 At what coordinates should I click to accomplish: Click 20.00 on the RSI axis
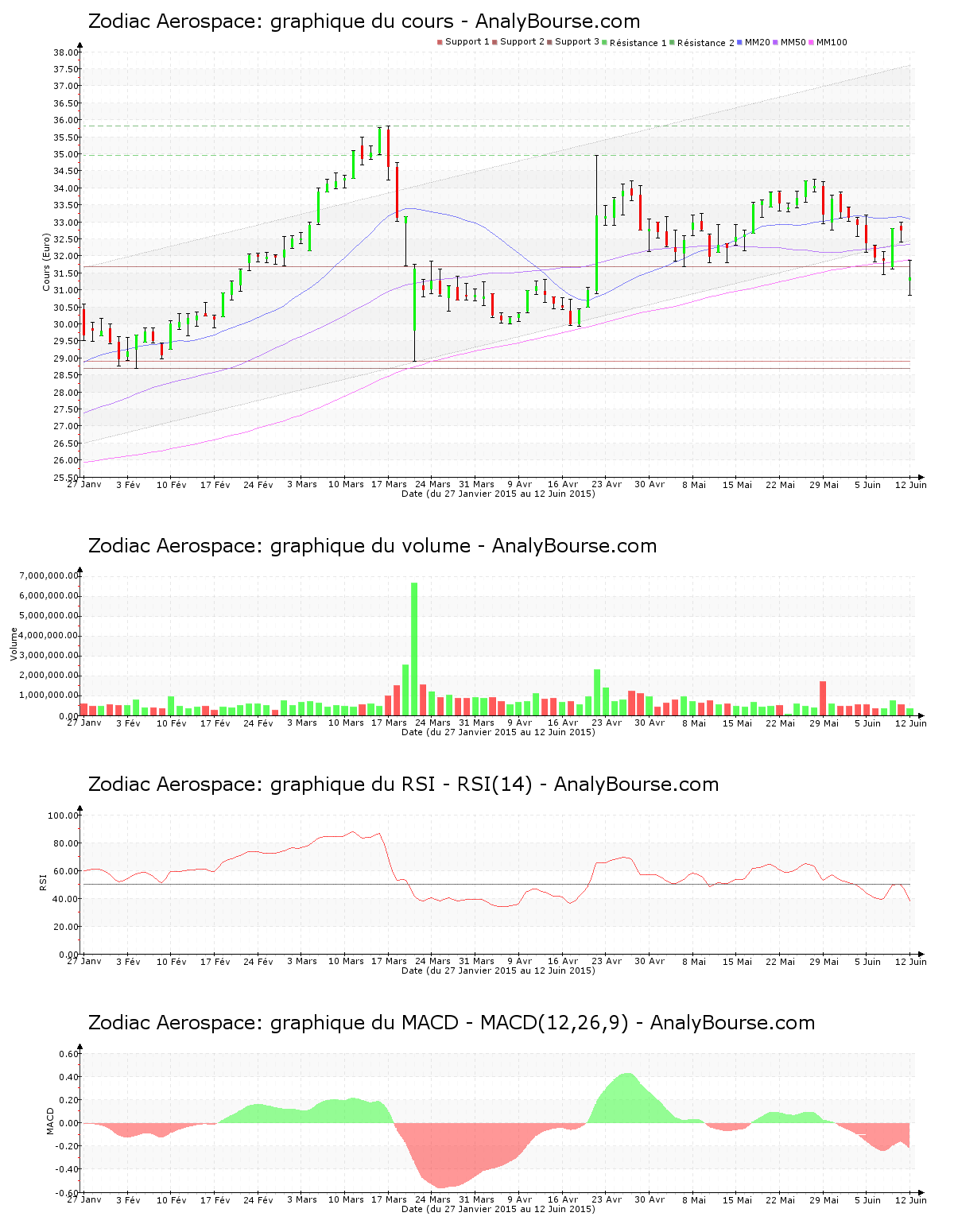(x=66, y=927)
